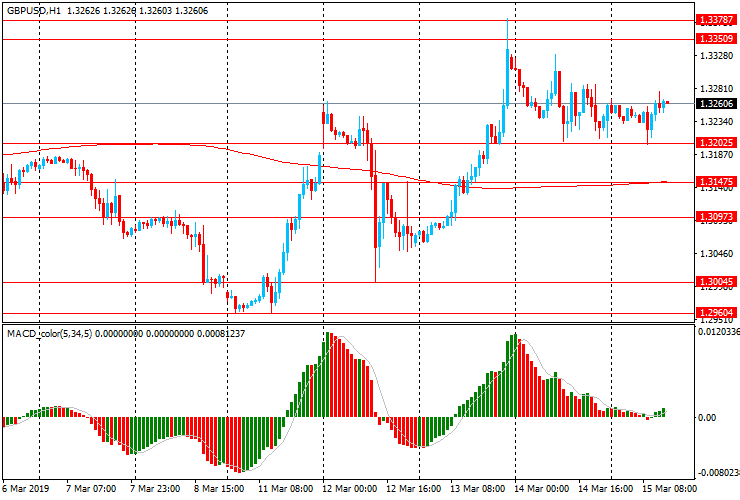Viewport: 740px width, 500px height.
Task: Select the 1.33787 resistance price label
Action: click(x=717, y=19)
